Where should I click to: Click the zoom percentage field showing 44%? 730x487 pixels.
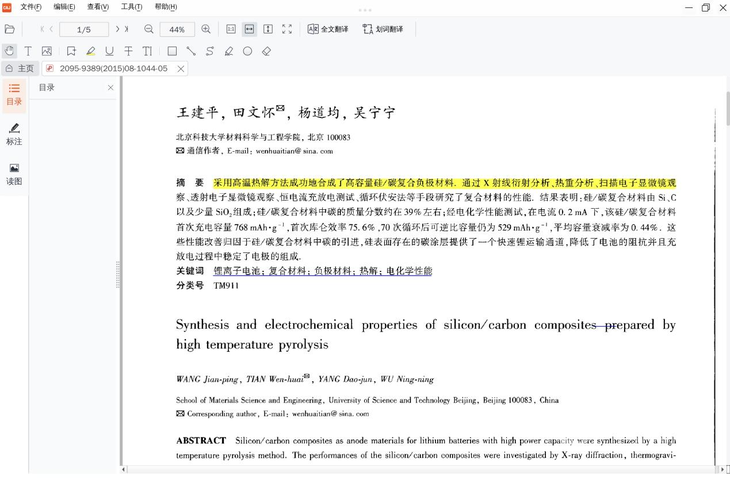click(x=177, y=30)
